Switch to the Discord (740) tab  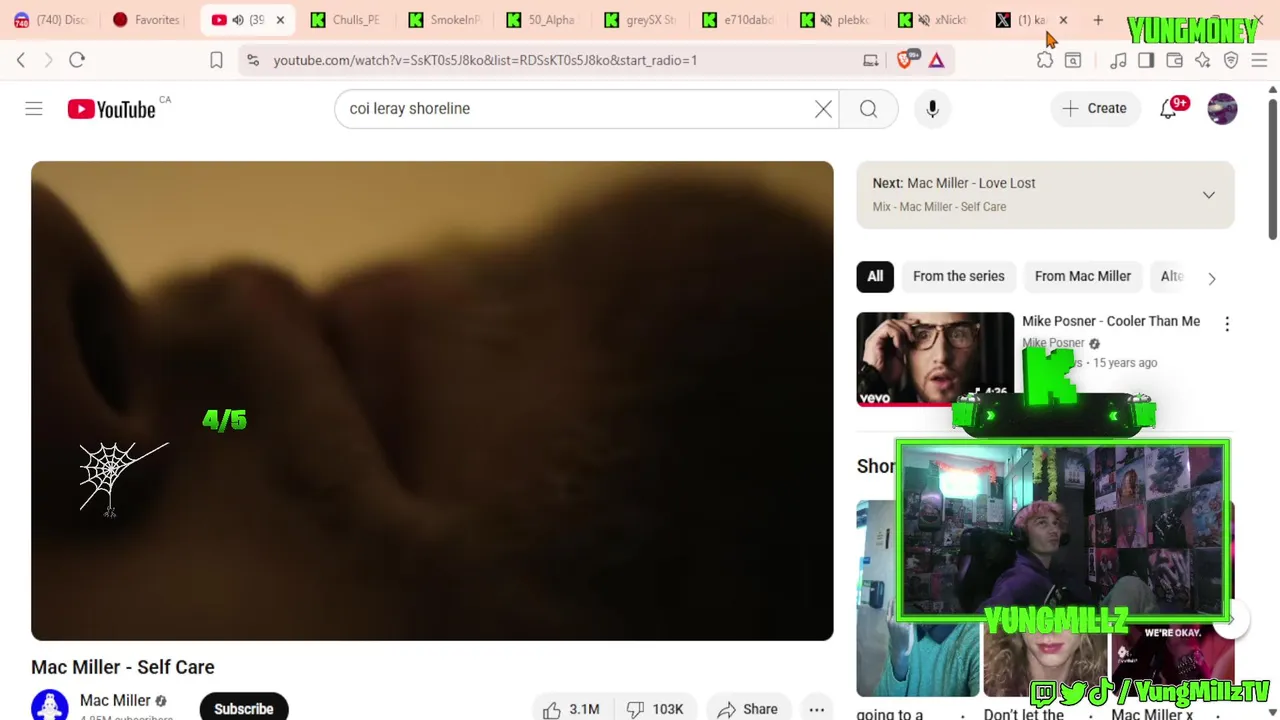point(50,20)
